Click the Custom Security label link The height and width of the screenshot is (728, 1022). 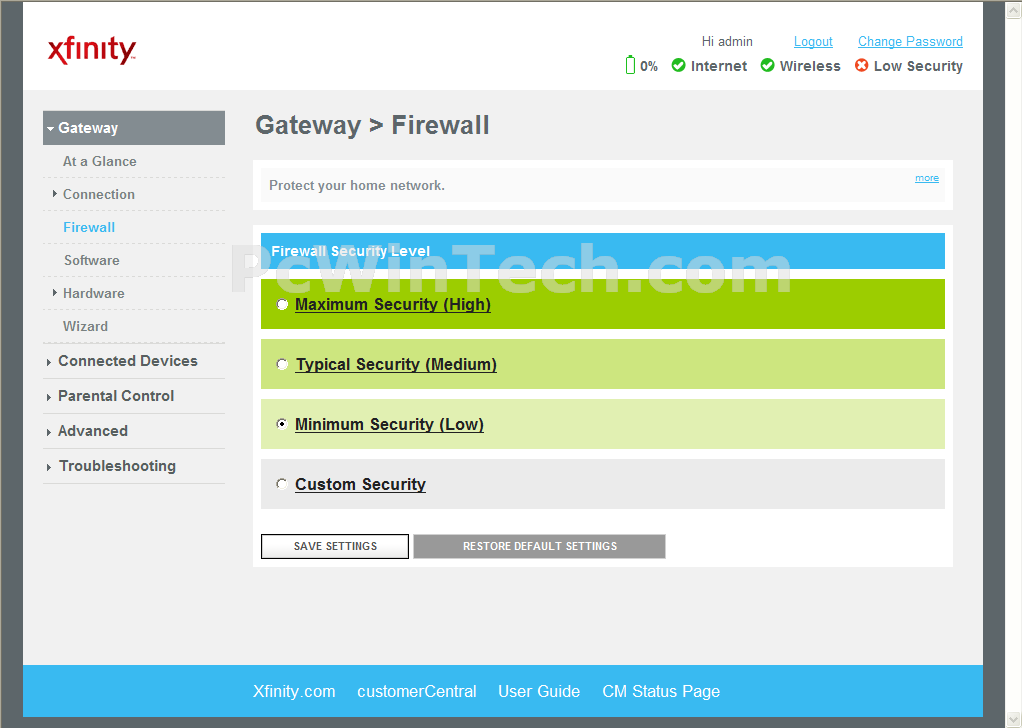tap(360, 484)
